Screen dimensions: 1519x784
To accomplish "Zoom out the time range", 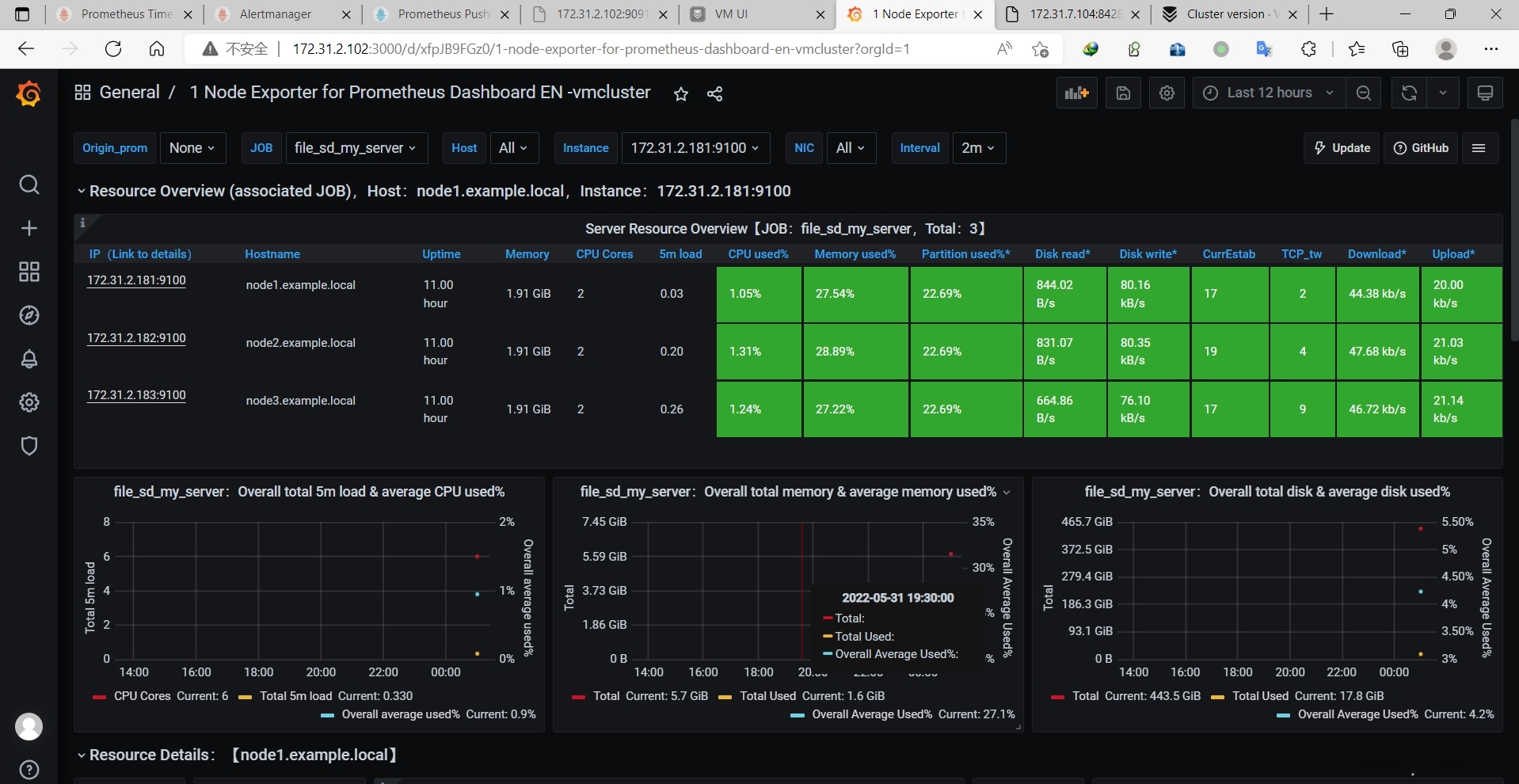I will coord(1364,93).
